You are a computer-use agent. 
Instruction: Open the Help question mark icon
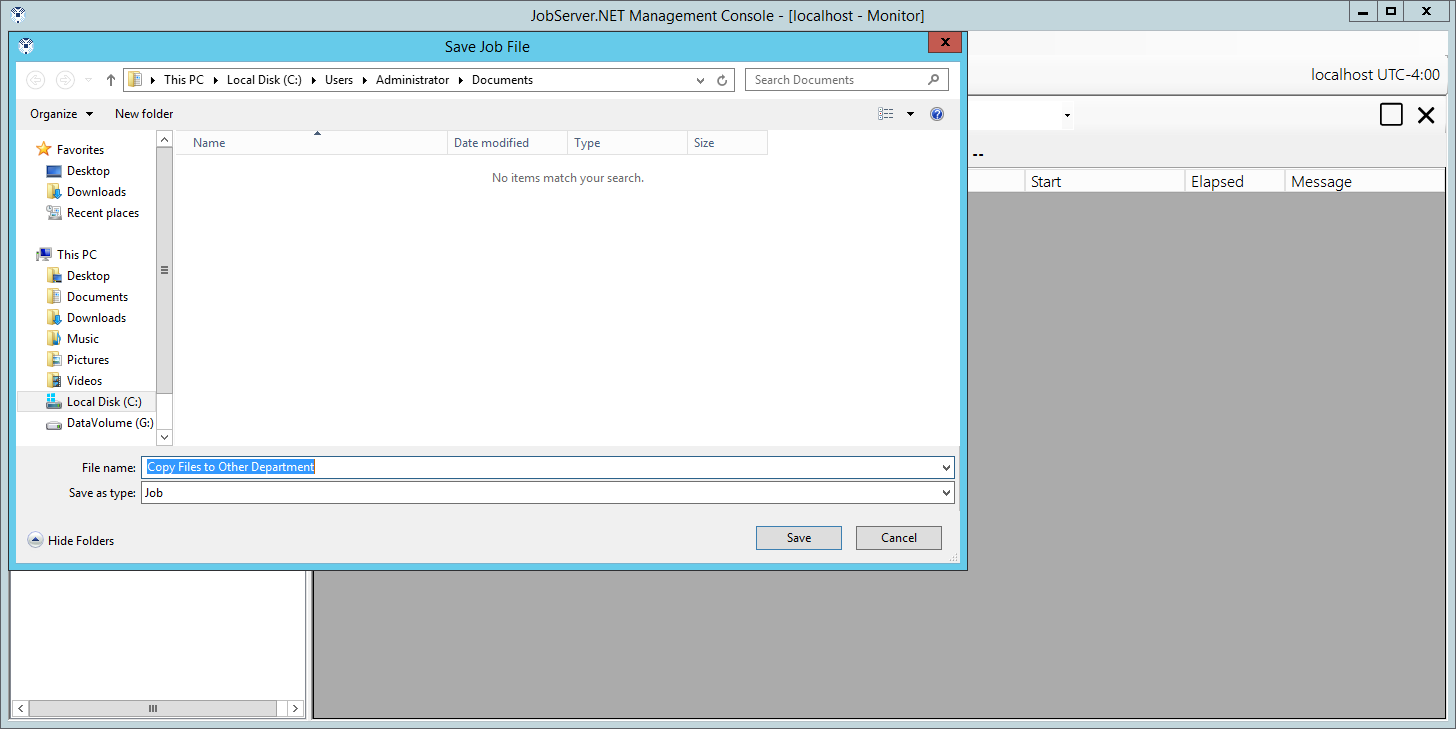[937, 114]
